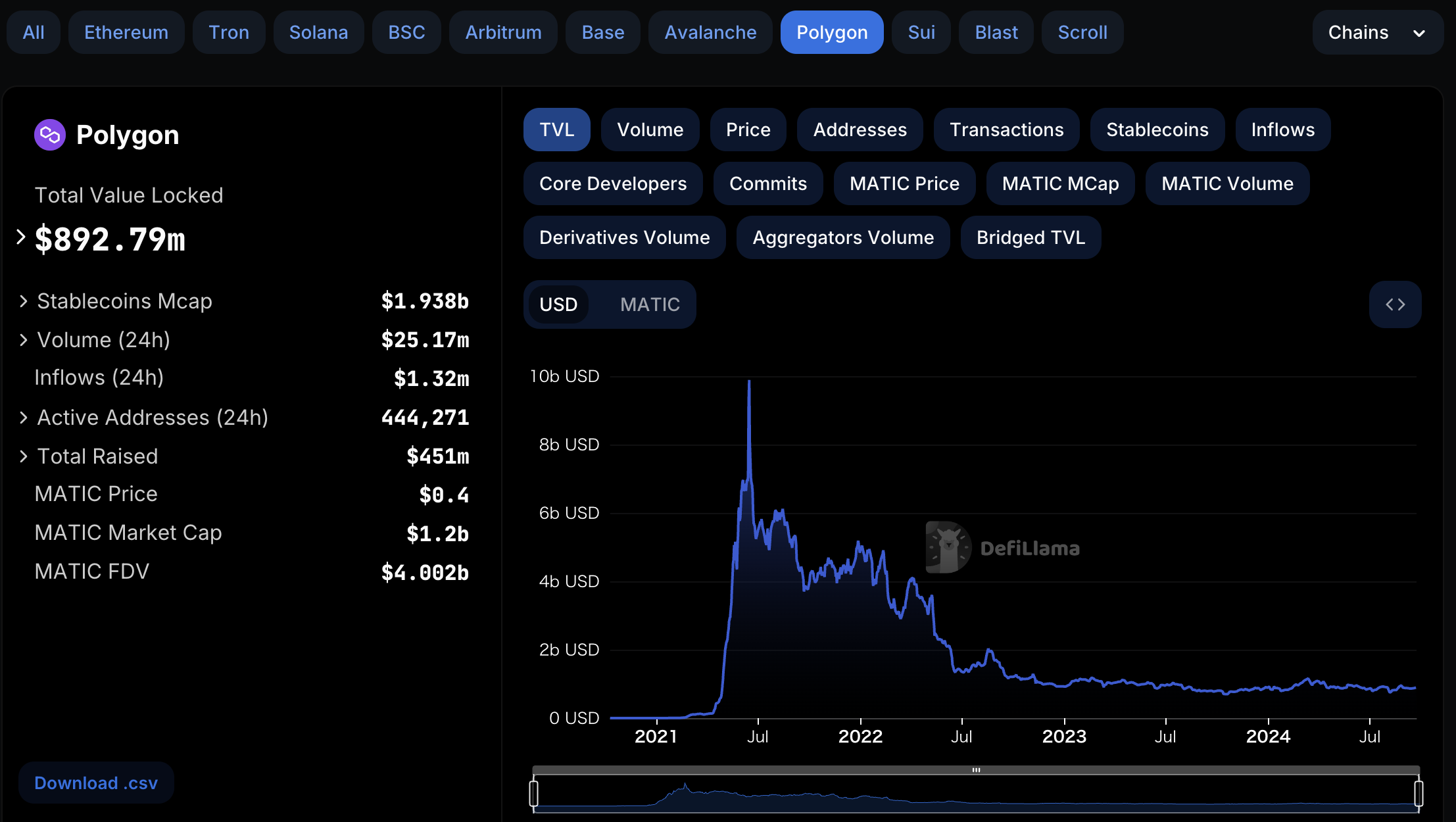Viewport: 1456px width, 822px height.
Task: Click the MATIC Market Cap label
Action: (128, 533)
